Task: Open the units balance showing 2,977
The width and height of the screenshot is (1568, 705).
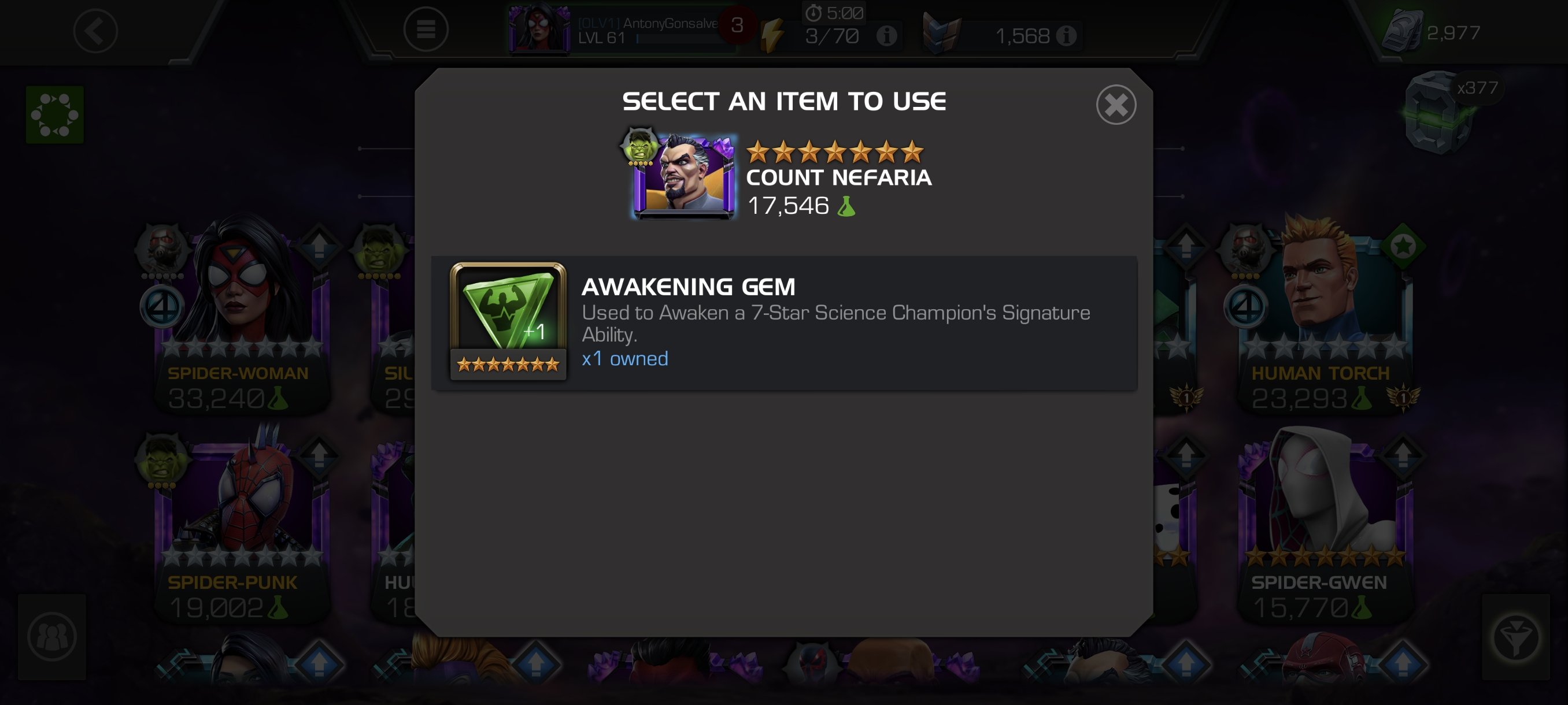Action: pos(1432,32)
